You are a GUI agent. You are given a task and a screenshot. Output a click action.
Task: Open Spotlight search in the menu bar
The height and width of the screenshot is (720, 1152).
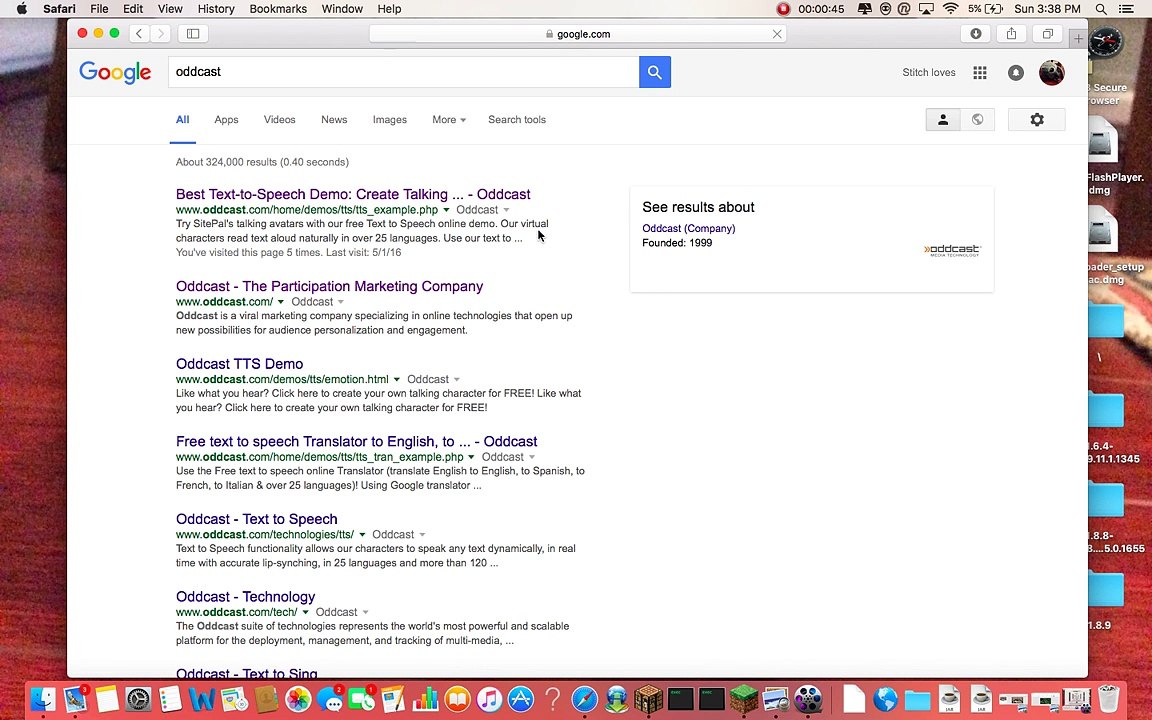pos(1101,9)
